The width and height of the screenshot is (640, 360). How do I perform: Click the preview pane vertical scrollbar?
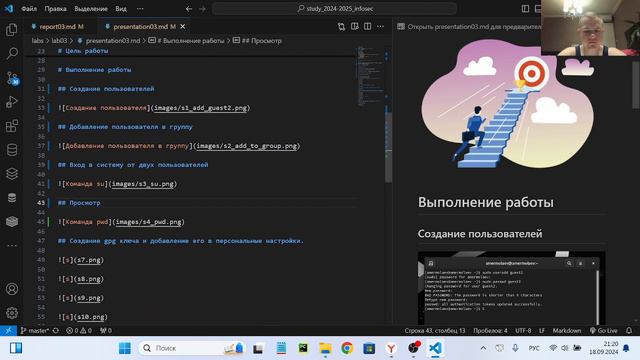coord(636,84)
